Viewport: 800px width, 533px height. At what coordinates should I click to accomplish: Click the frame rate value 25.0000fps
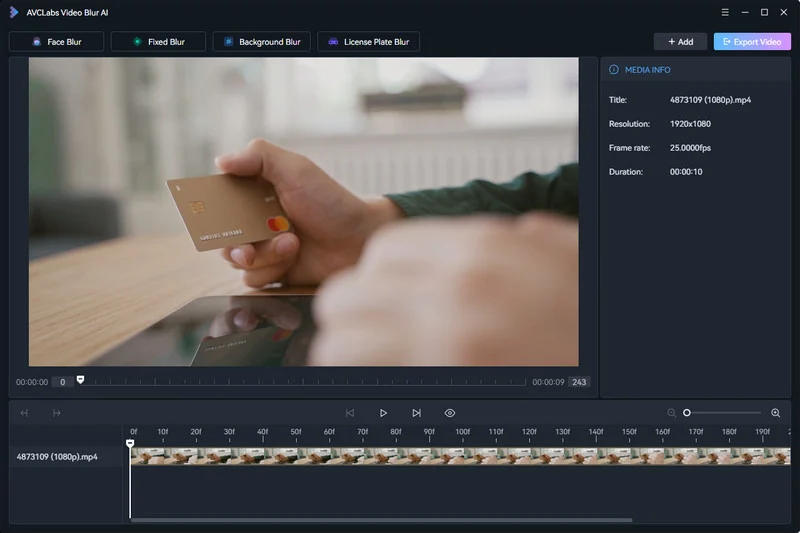690,148
